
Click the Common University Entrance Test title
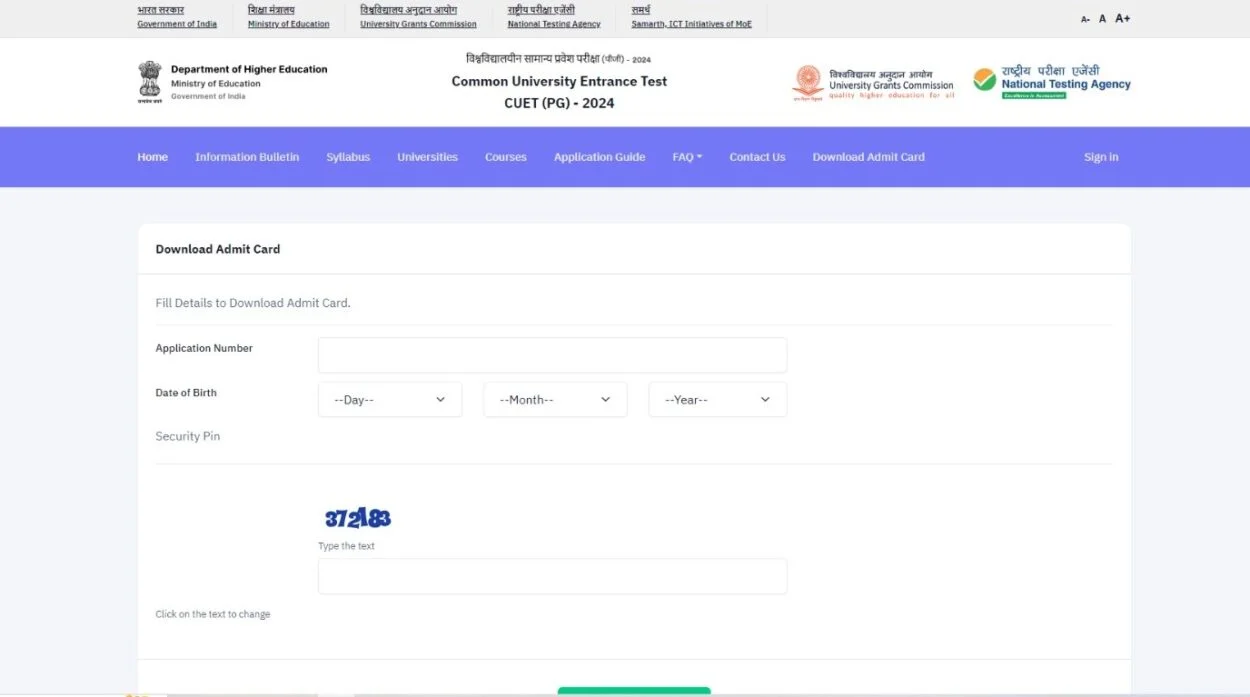(x=559, y=81)
